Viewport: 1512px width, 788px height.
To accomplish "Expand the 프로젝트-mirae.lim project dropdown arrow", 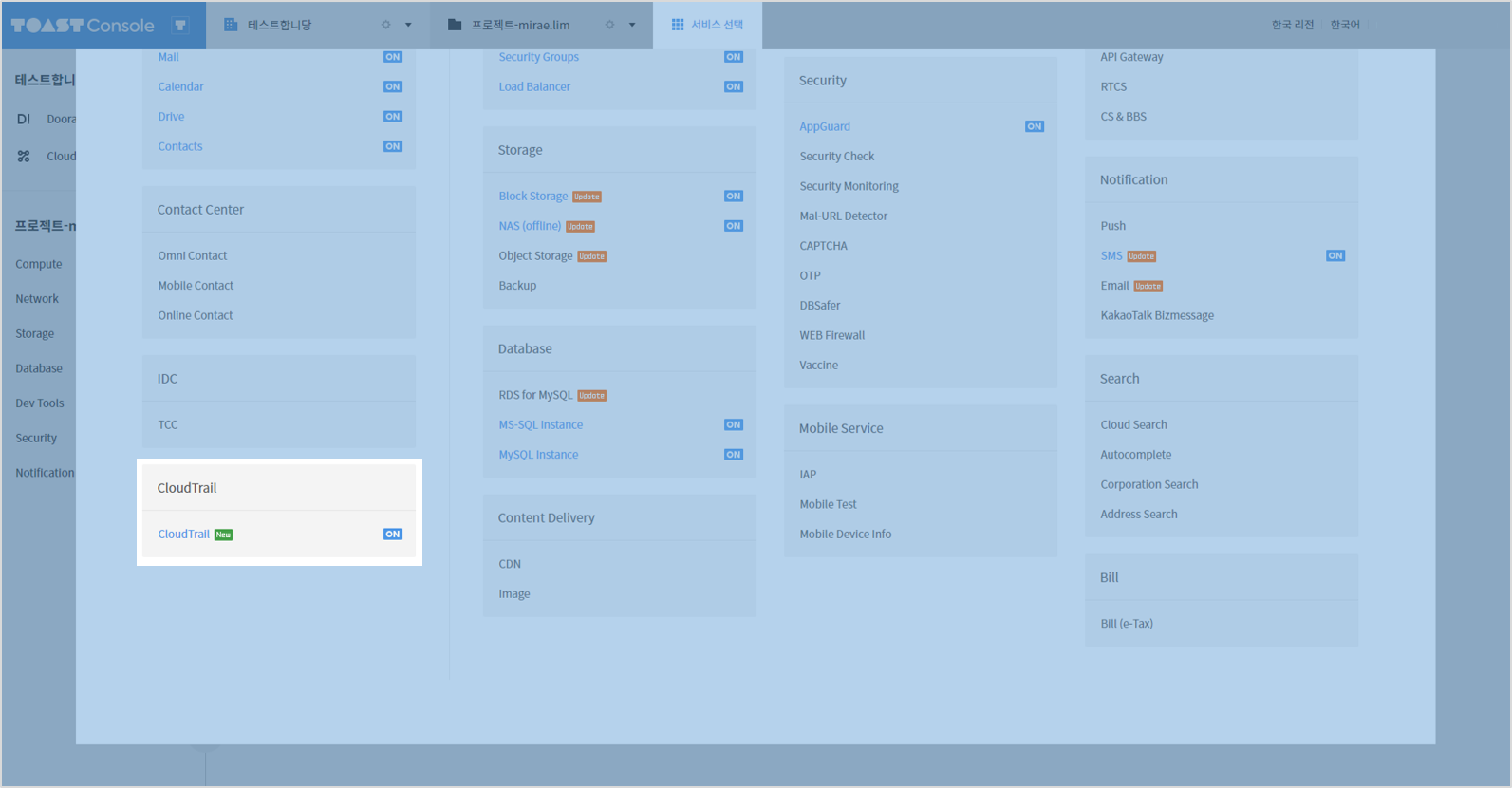I will [x=632, y=25].
